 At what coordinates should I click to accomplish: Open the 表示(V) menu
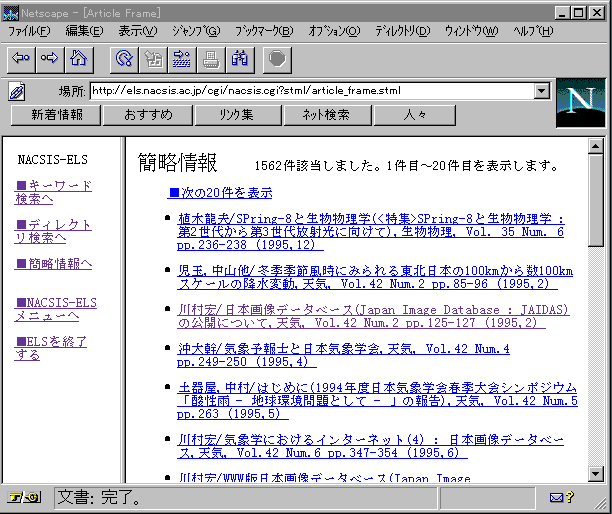point(138,31)
